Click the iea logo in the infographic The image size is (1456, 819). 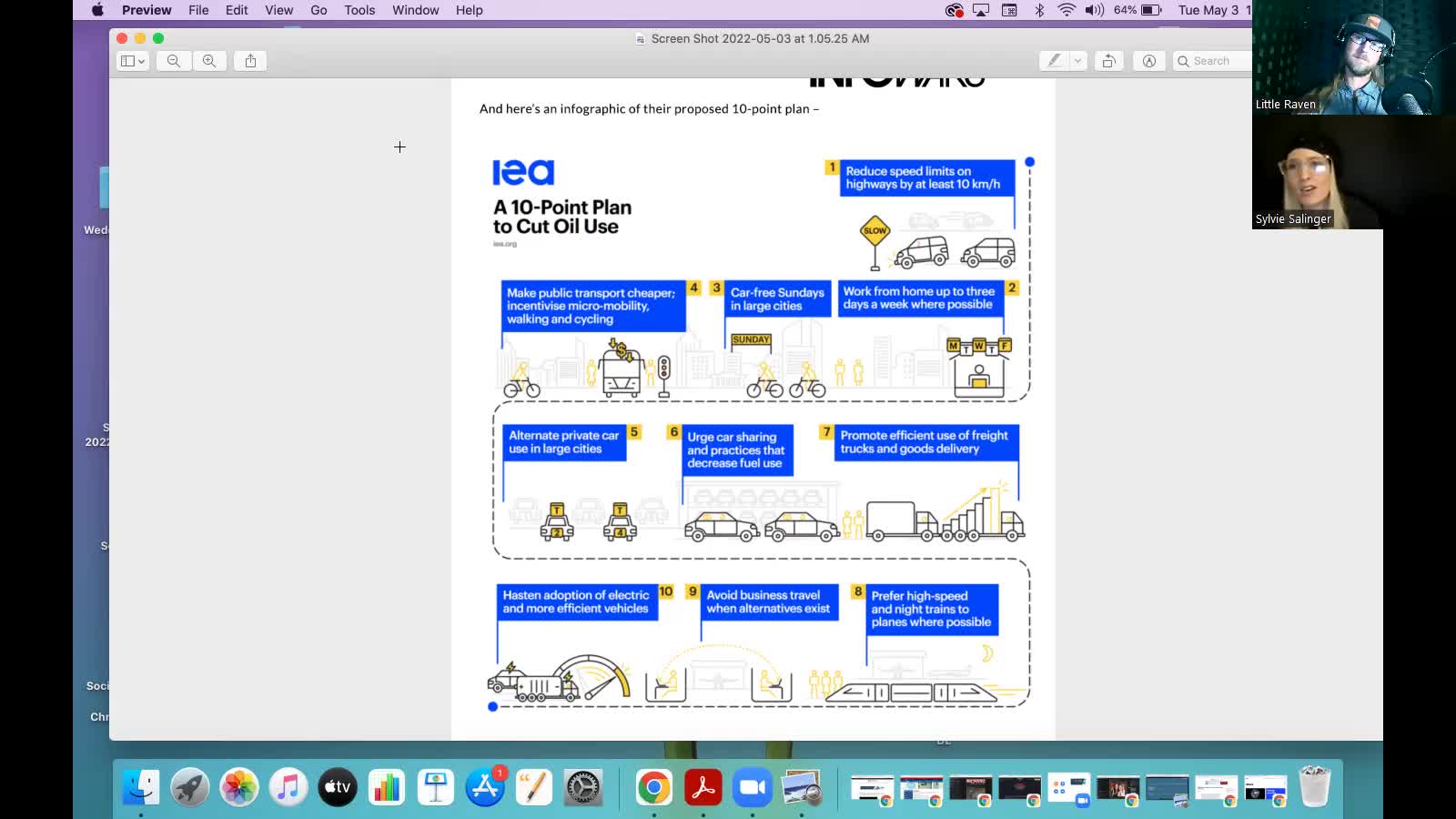point(523,172)
